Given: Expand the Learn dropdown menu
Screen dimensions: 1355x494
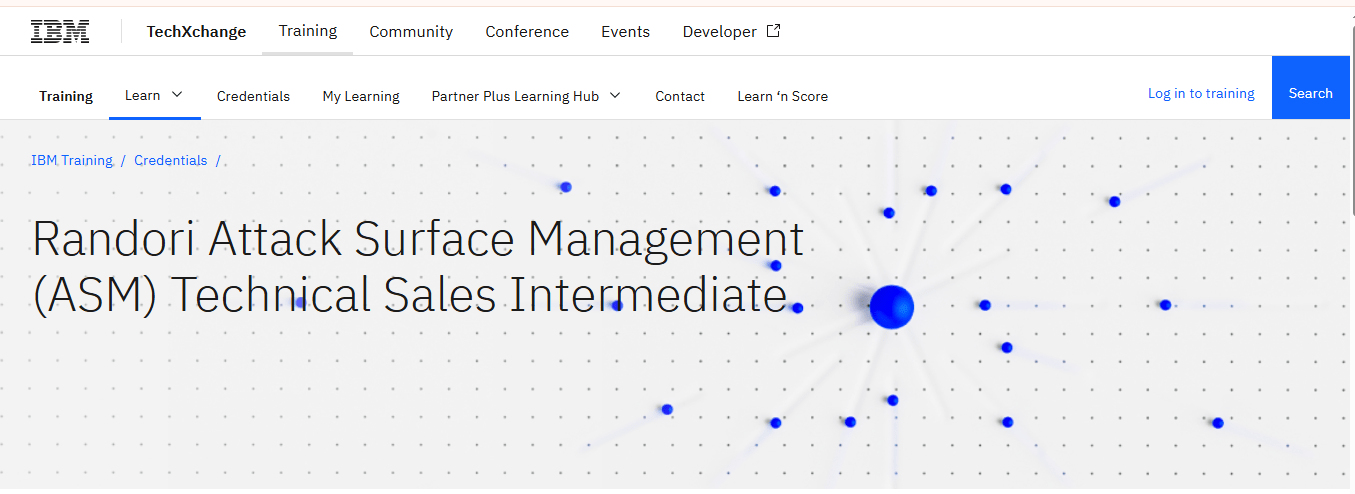Looking at the screenshot, I should (155, 95).
